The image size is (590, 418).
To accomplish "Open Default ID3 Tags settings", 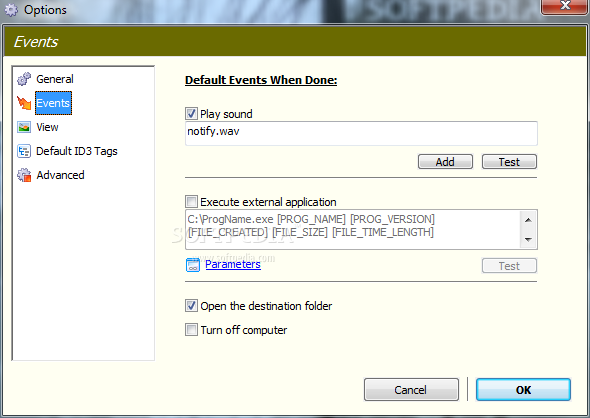I will click(77, 151).
